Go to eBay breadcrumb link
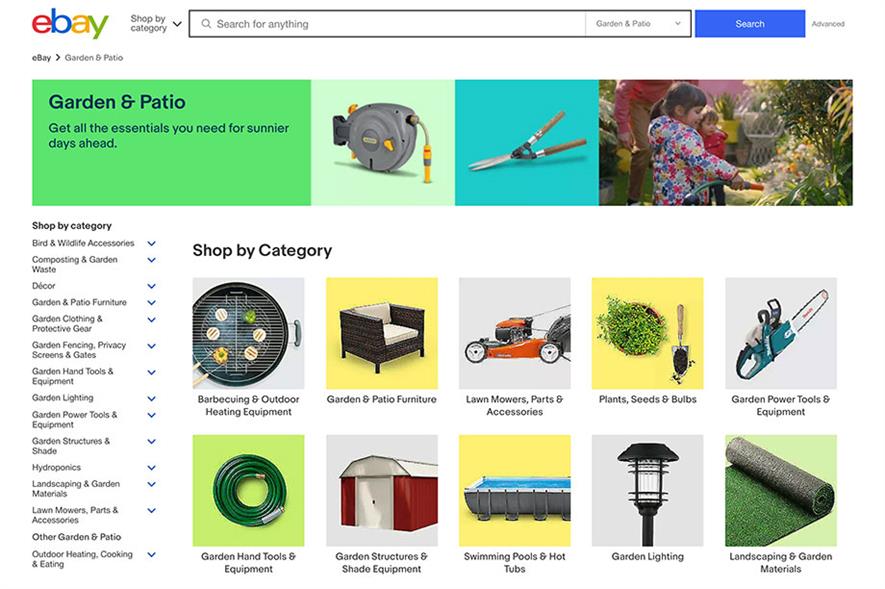Viewport: 885px width, 589px height. 41,58
